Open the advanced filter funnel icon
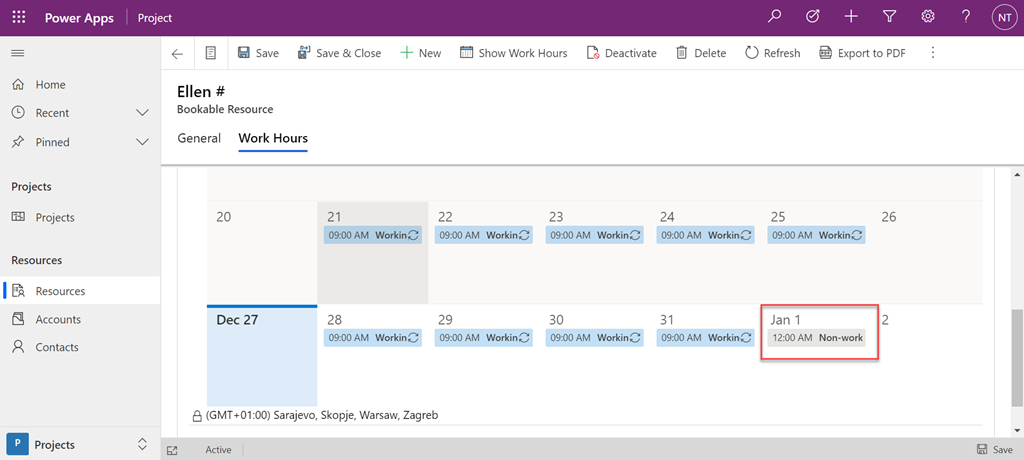 click(x=889, y=17)
